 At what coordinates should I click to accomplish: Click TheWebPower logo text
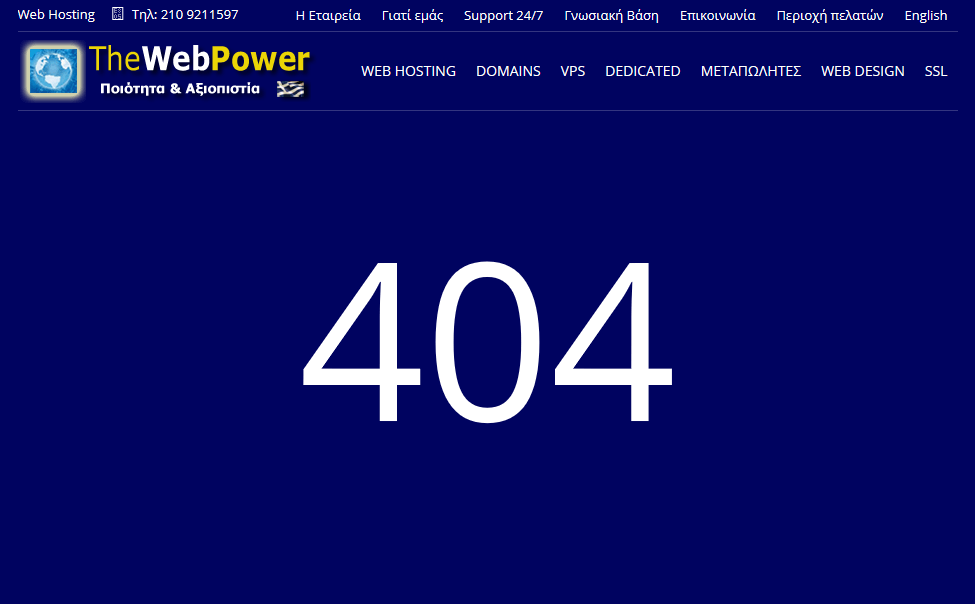point(199,60)
